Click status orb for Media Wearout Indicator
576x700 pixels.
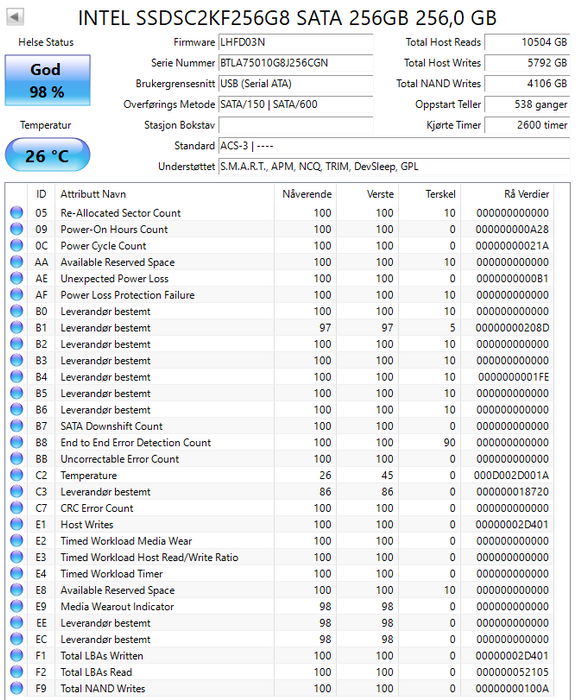coord(17,606)
